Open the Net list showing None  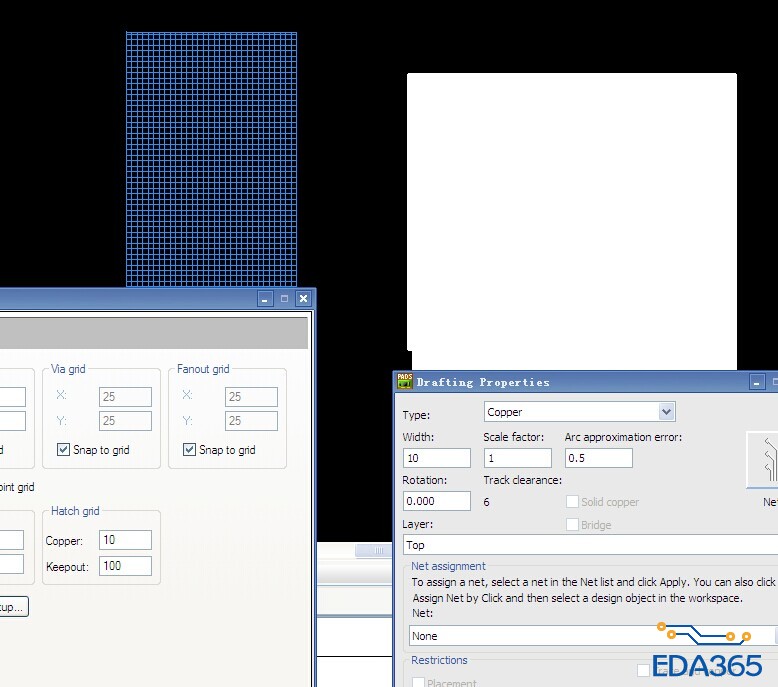pos(593,635)
